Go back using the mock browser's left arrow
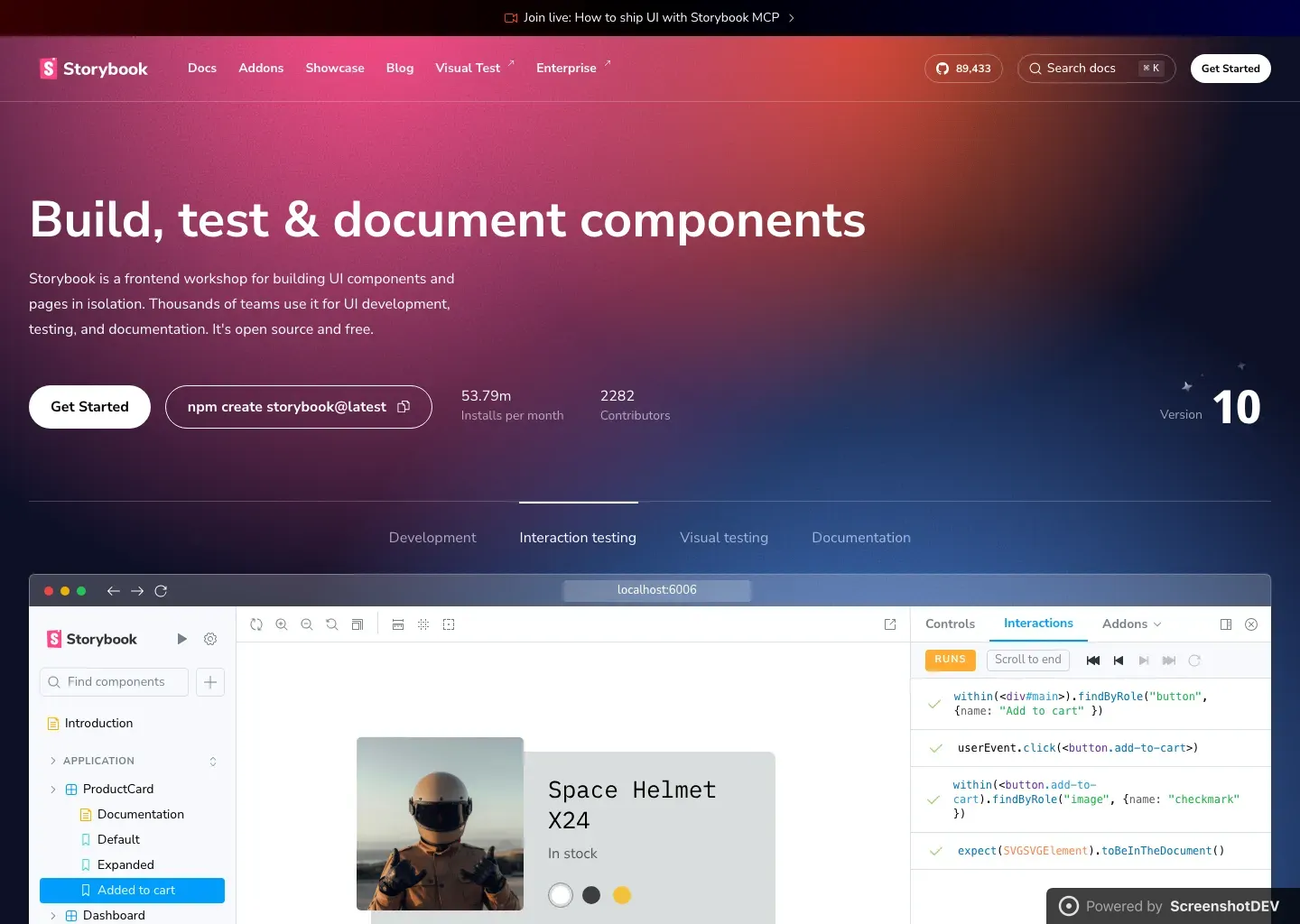The width and height of the screenshot is (1300, 924). tap(113, 591)
